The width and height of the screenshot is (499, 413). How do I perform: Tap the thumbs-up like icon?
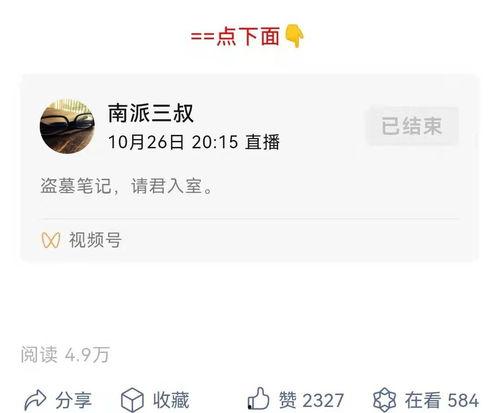258,398
